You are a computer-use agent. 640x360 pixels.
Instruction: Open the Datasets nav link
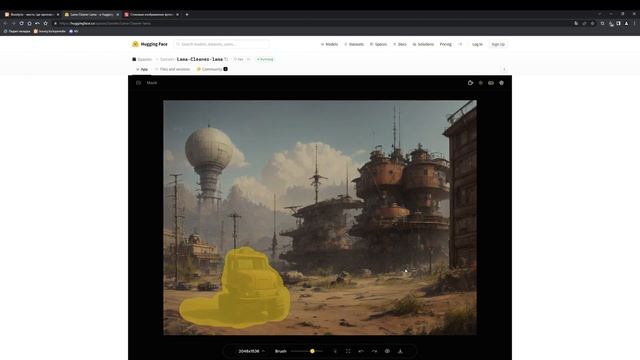pyautogui.click(x=354, y=44)
